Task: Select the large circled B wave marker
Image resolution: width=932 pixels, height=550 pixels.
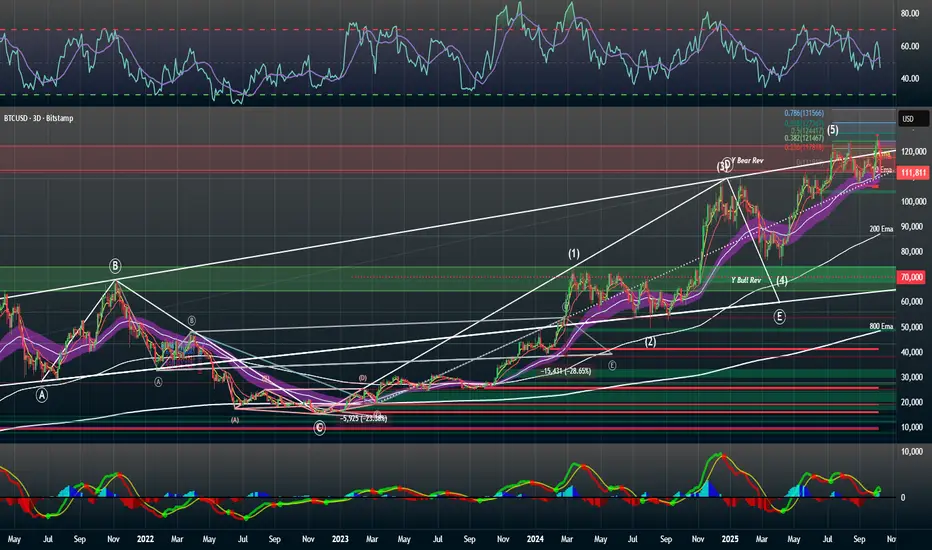Action: [116, 266]
